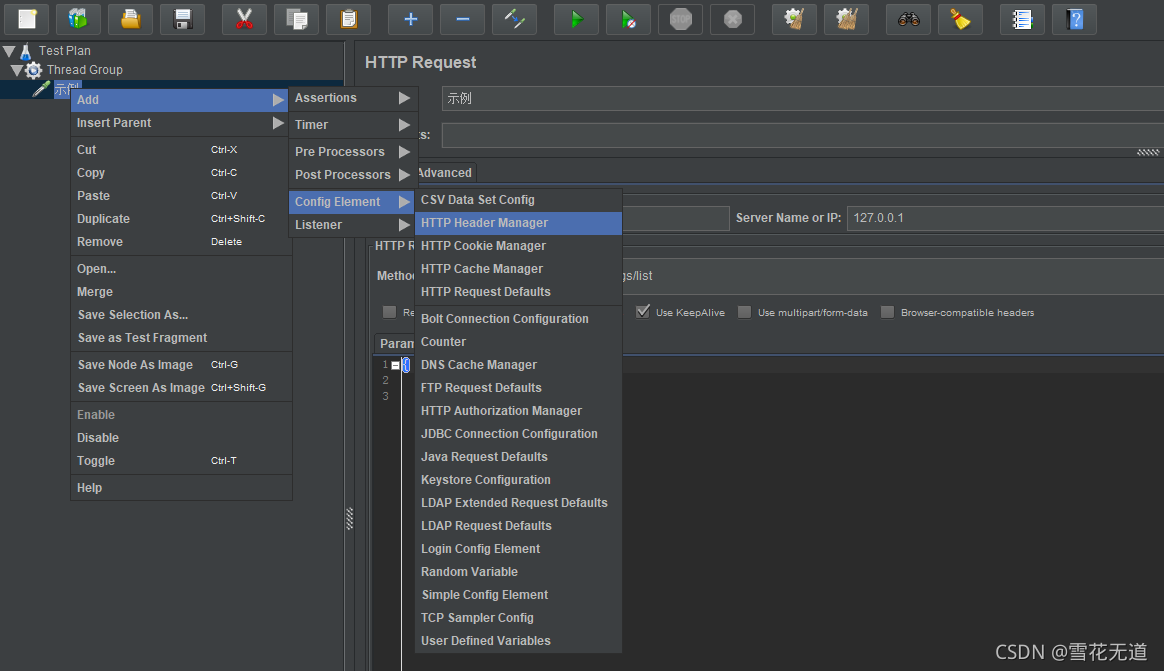Viewport: 1164px width, 671px height.
Task: Choose HTTP Cookie Manager
Action: click(518, 246)
